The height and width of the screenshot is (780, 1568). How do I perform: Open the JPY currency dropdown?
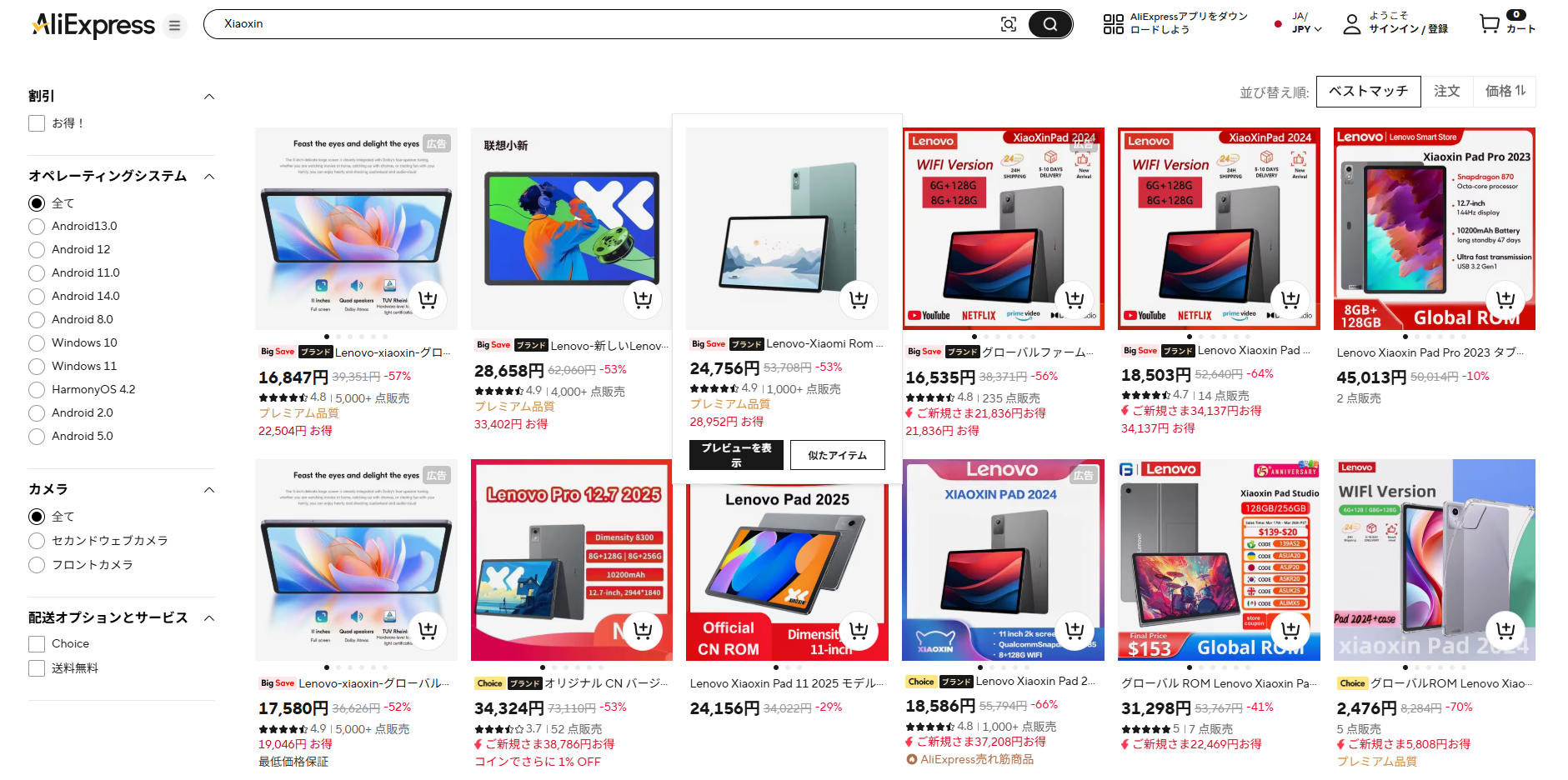click(x=1307, y=29)
